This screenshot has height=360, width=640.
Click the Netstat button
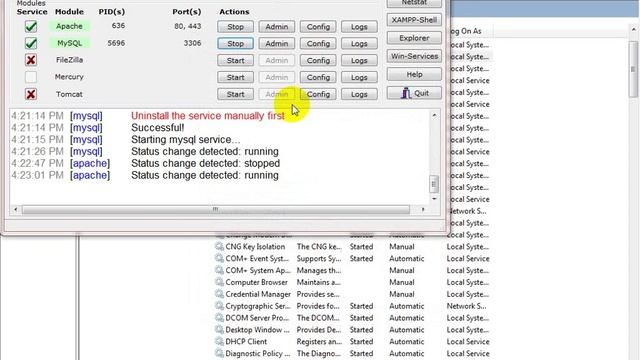(x=414, y=3)
